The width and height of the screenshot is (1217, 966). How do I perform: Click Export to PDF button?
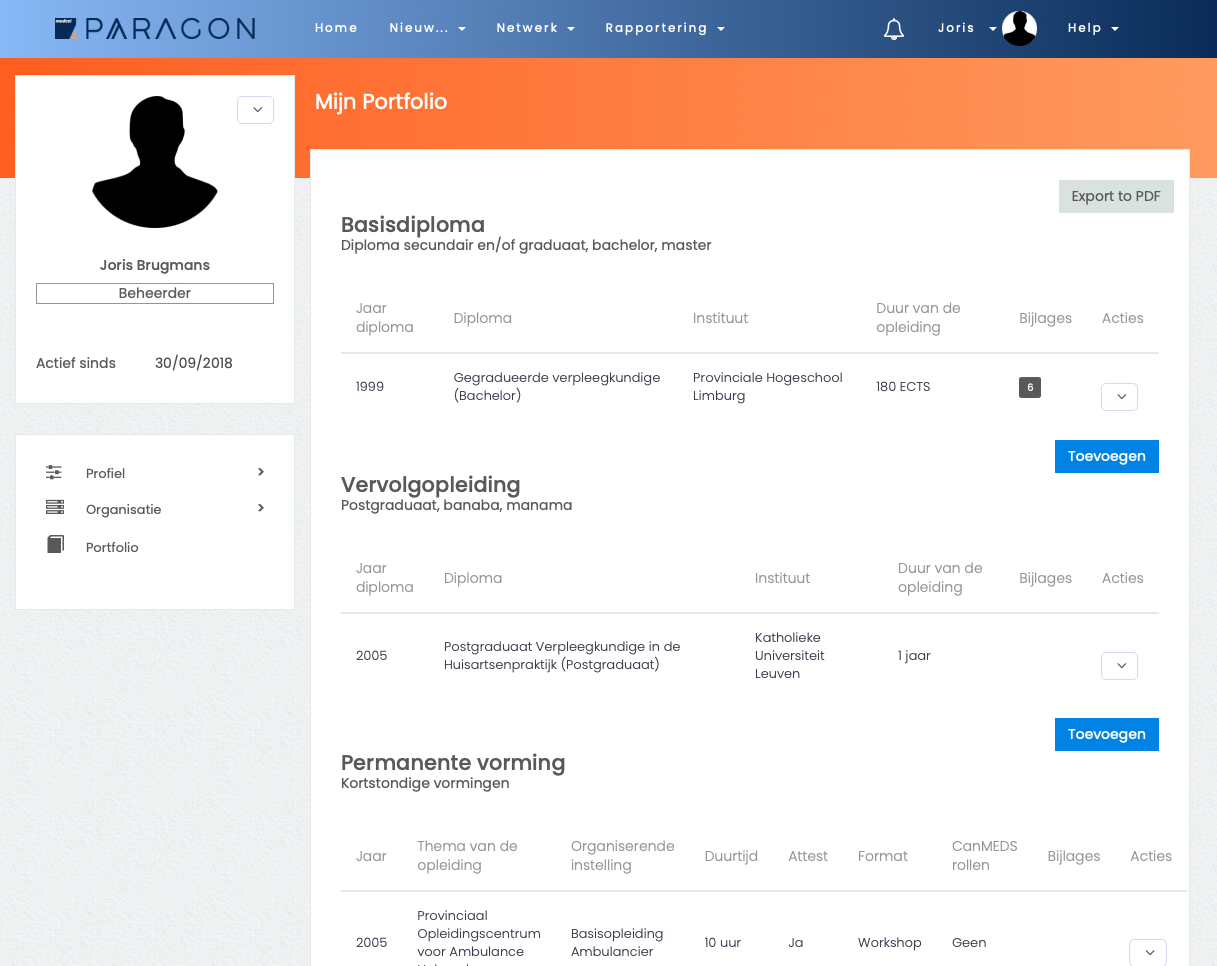tap(1115, 196)
